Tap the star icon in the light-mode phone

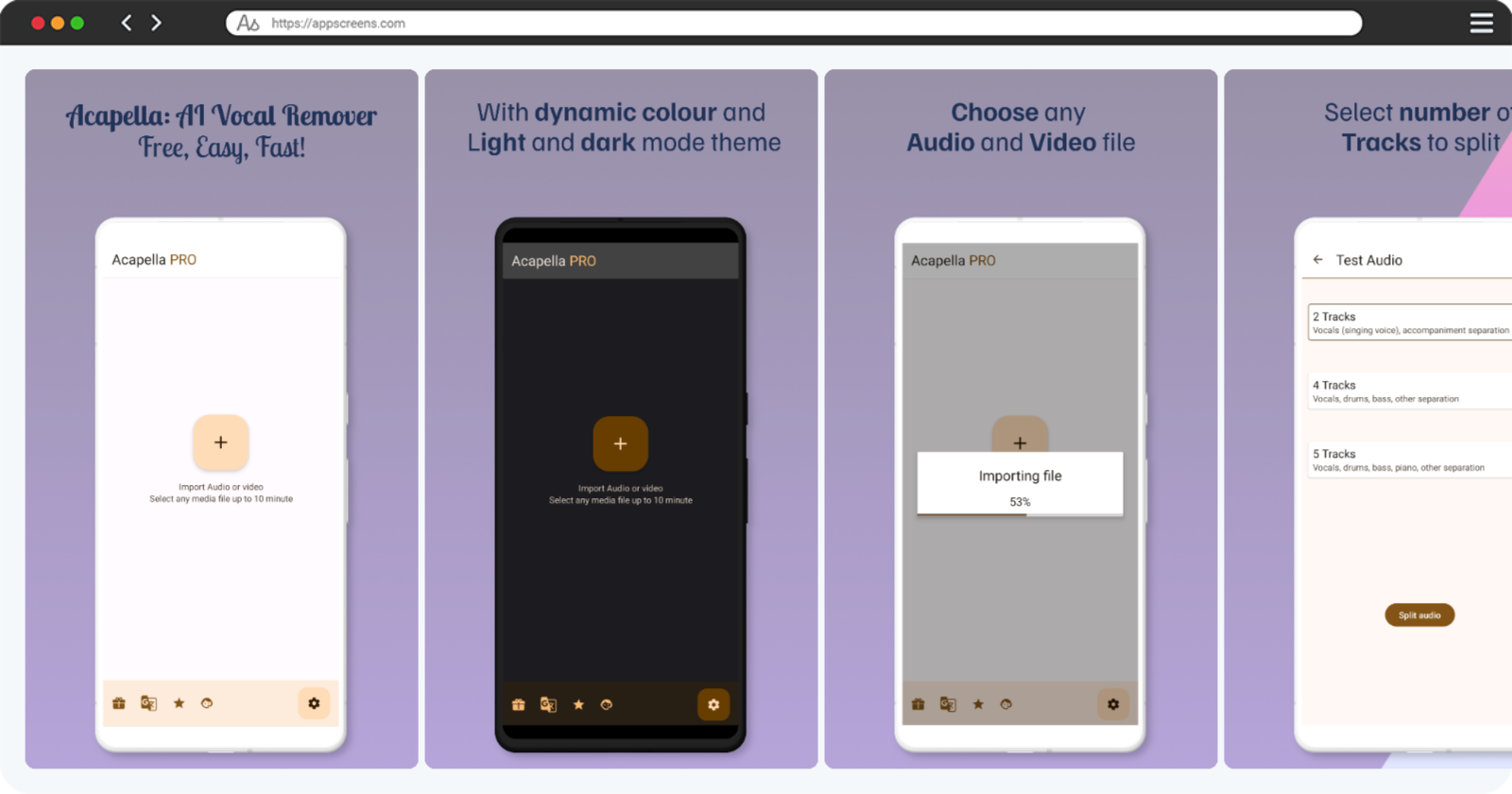click(x=179, y=703)
